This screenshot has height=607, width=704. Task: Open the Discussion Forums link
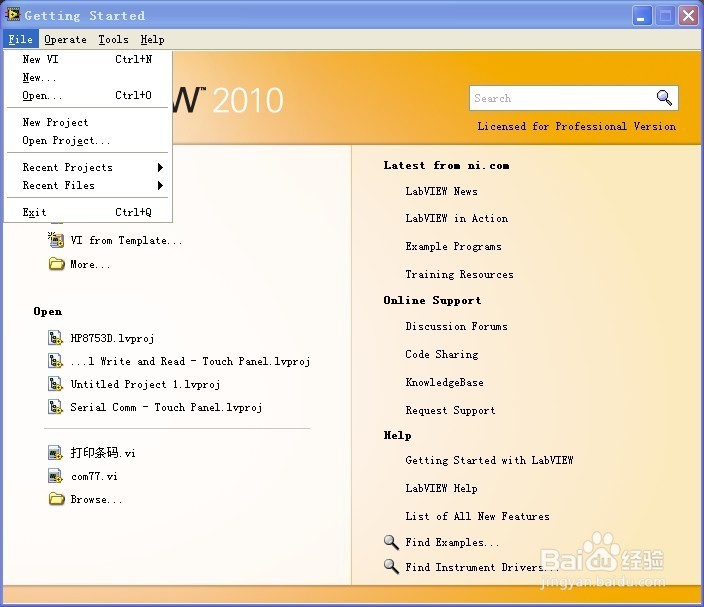coord(456,326)
